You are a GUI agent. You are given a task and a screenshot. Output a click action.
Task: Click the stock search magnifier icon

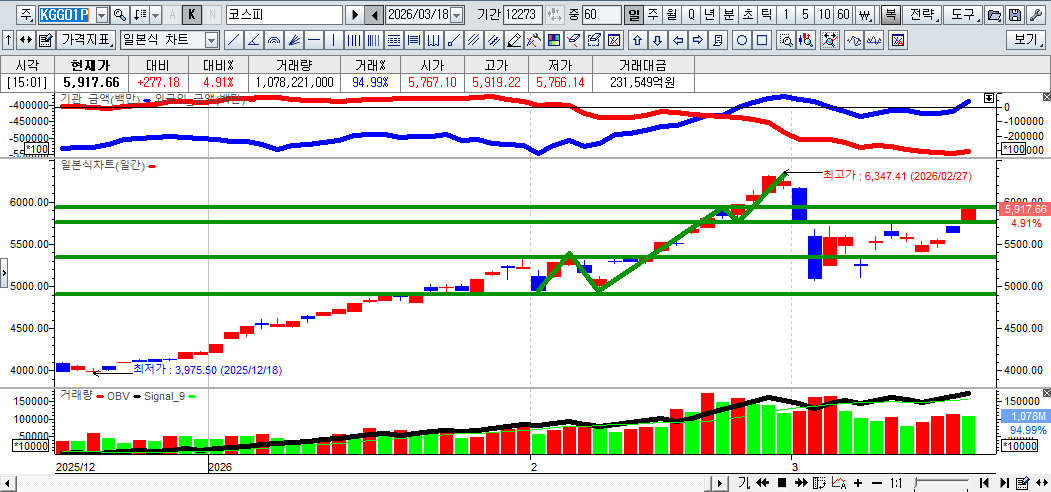(120, 15)
